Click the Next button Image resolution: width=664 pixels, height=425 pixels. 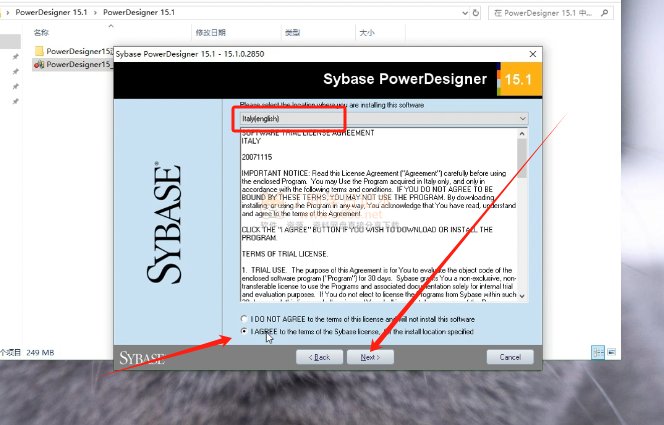click(370, 357)
